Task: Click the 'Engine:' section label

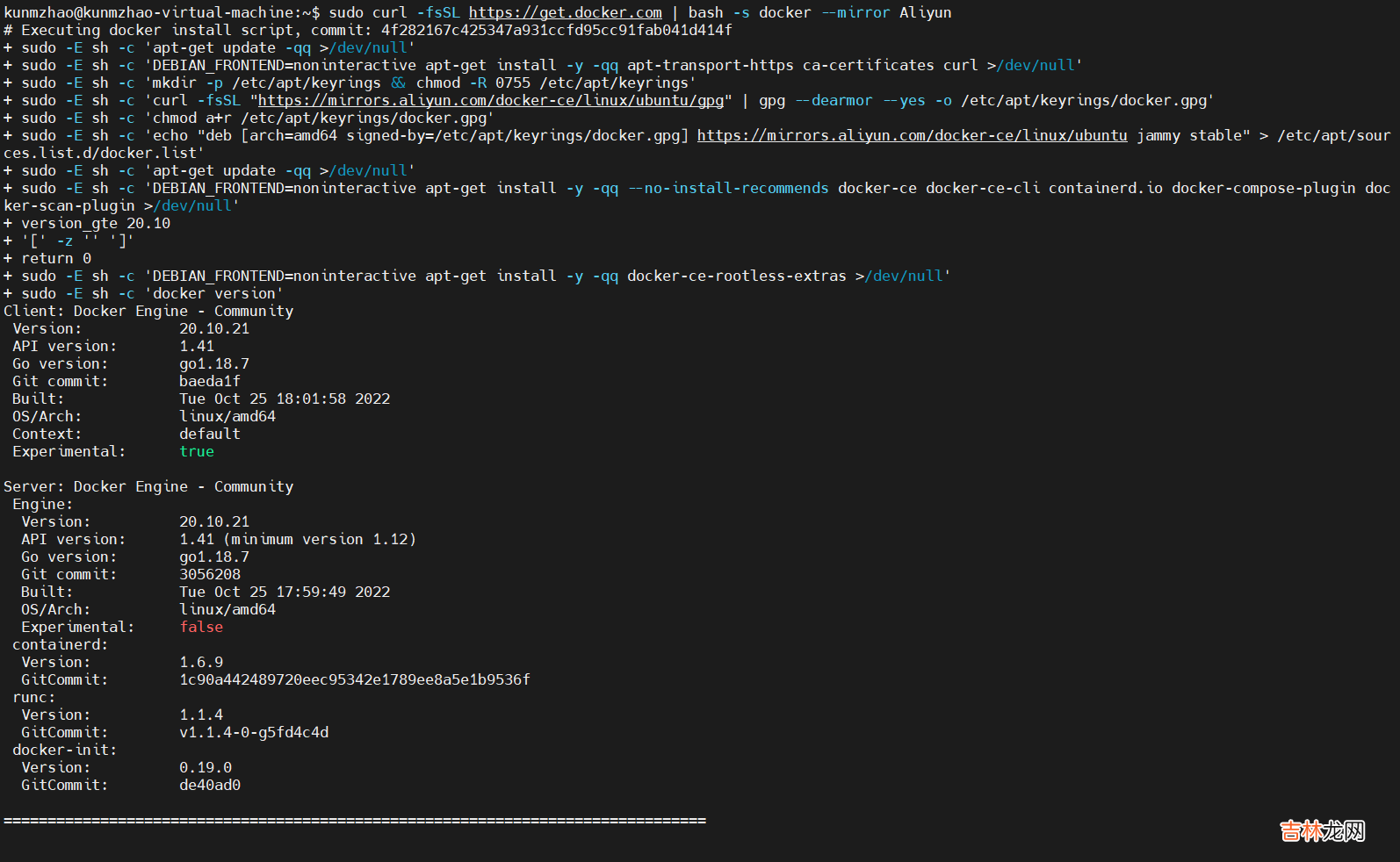Action: [43, 504]
